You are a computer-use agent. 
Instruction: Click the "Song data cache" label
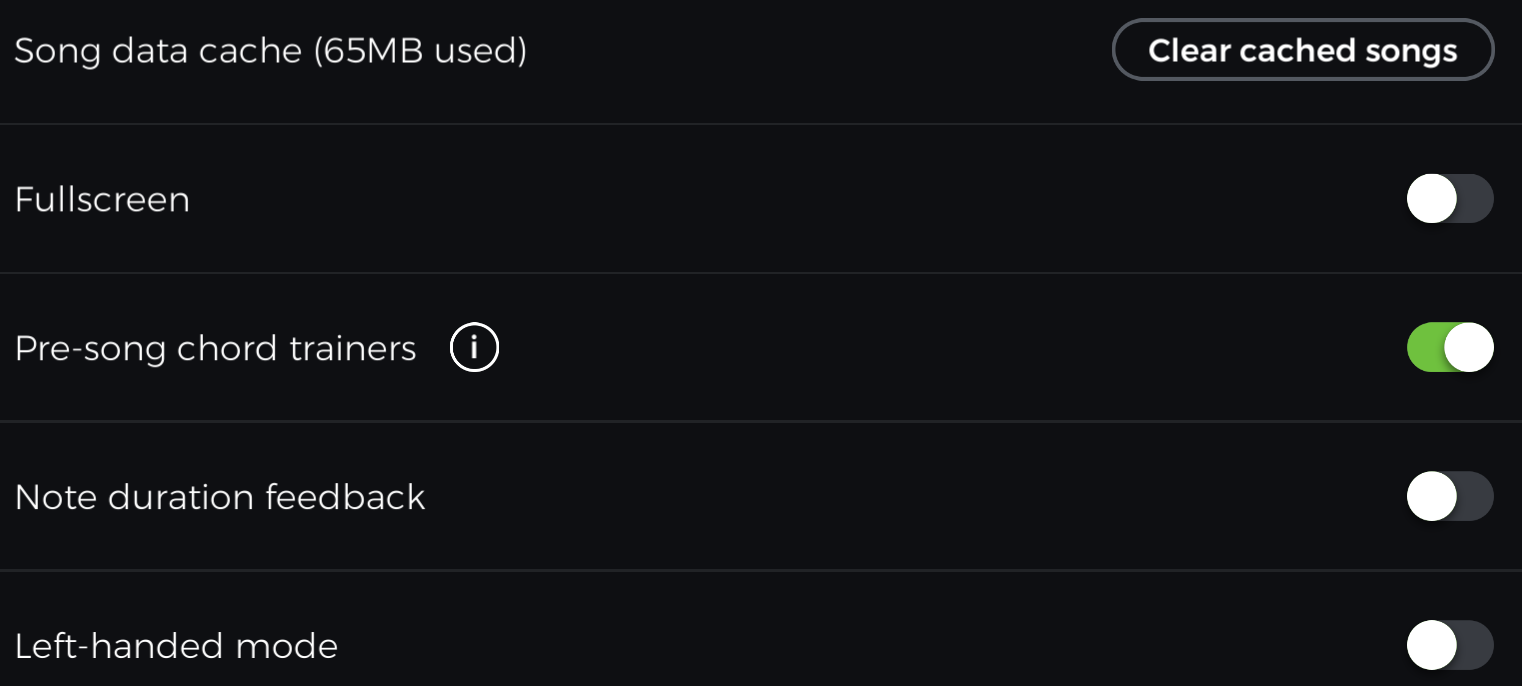[158, 50]
